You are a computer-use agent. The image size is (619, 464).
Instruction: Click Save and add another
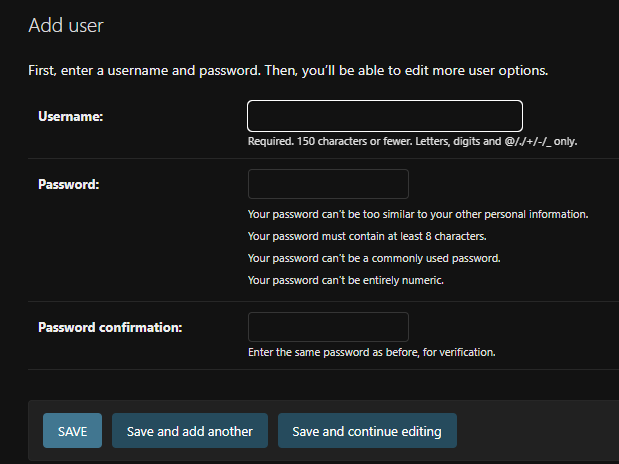190,431
